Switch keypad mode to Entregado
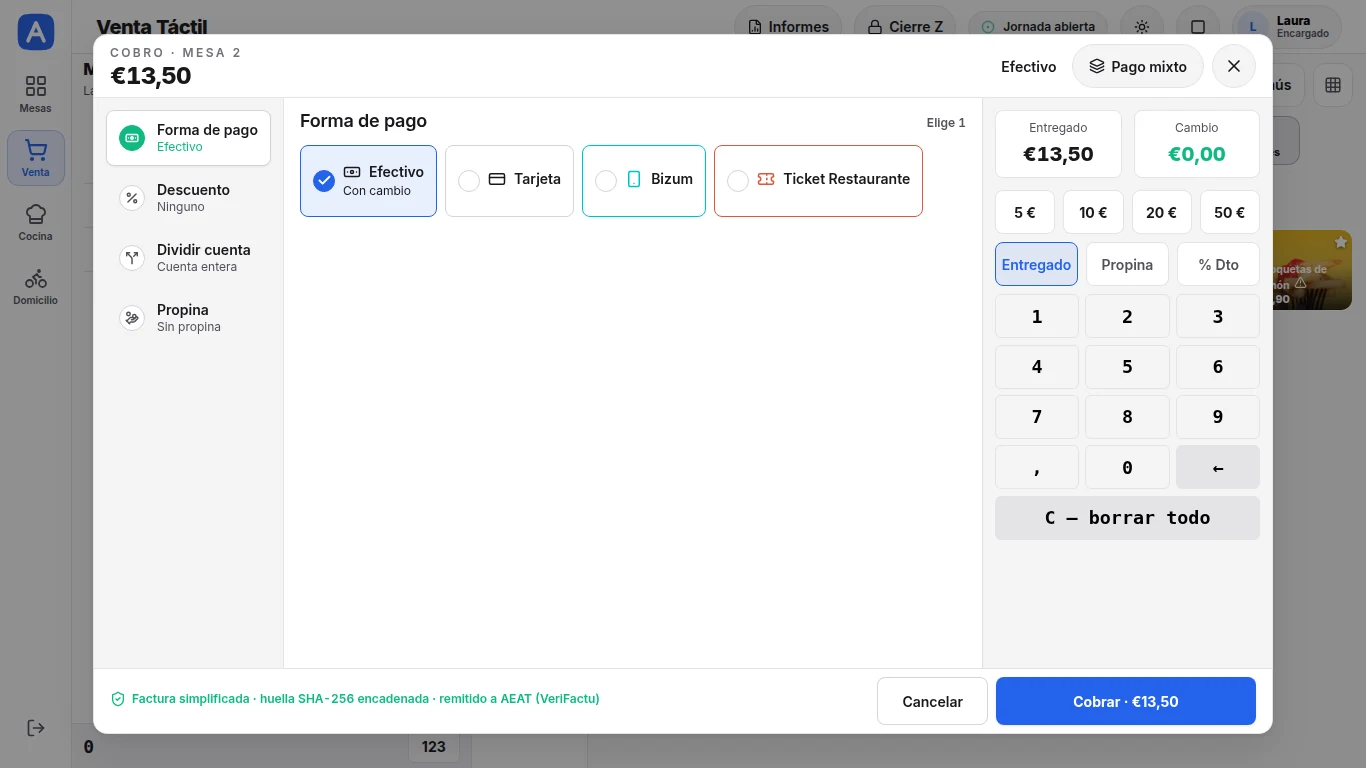1366x768 pixels. coord(1036,264)
